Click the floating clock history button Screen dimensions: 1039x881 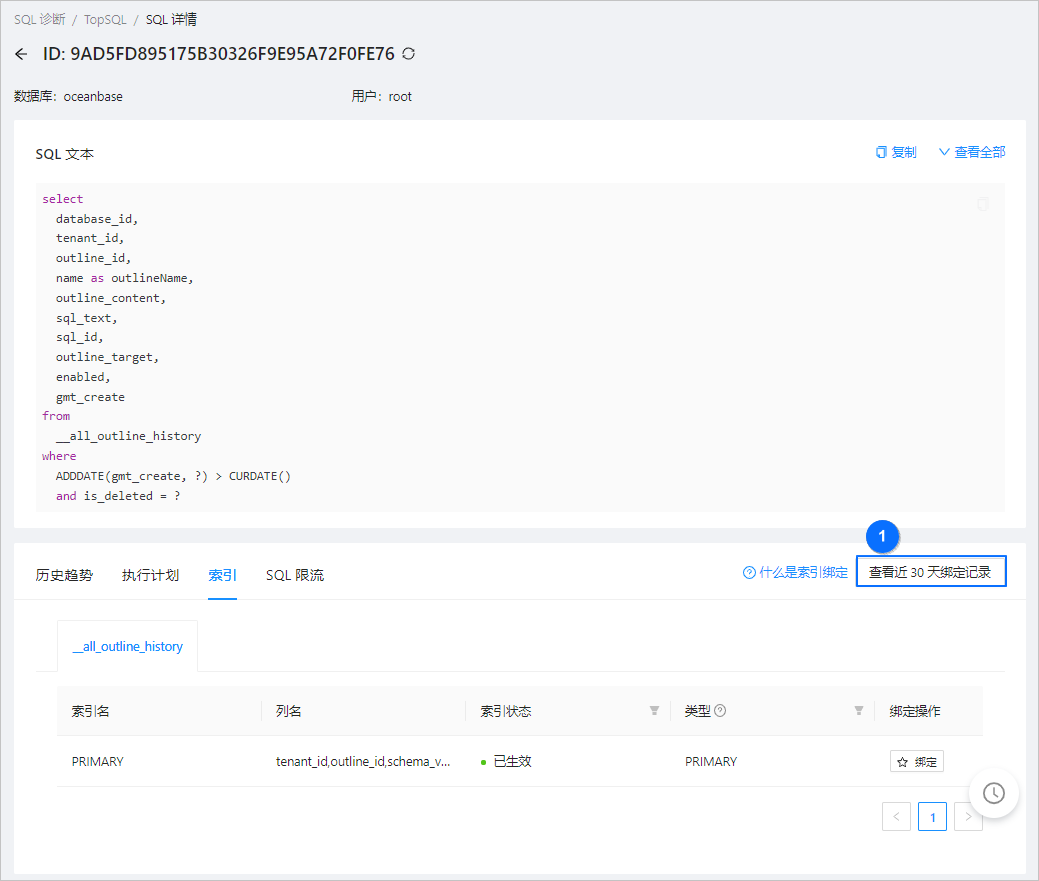tap(993, 793)
